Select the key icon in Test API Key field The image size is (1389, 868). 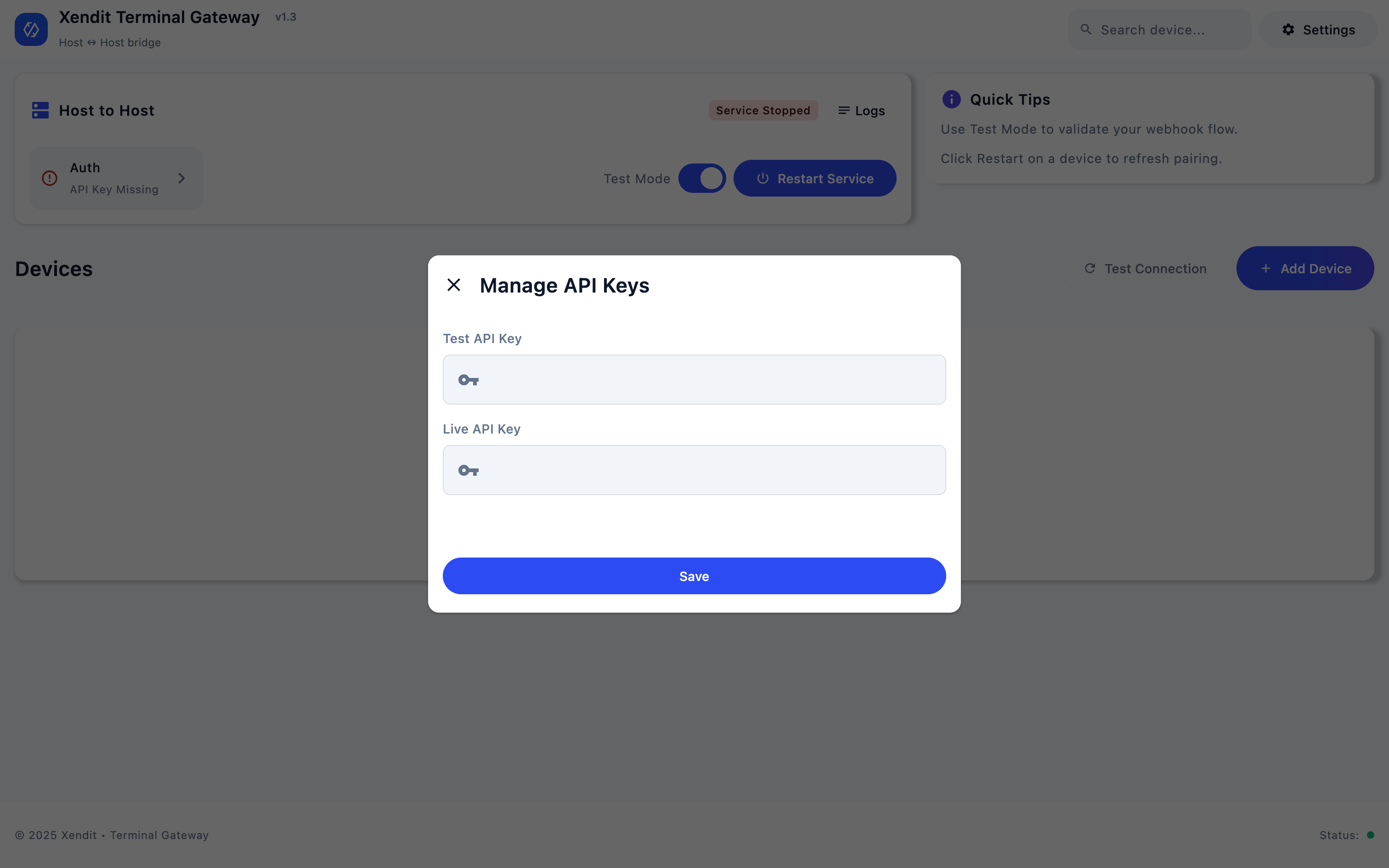(468, 379)
